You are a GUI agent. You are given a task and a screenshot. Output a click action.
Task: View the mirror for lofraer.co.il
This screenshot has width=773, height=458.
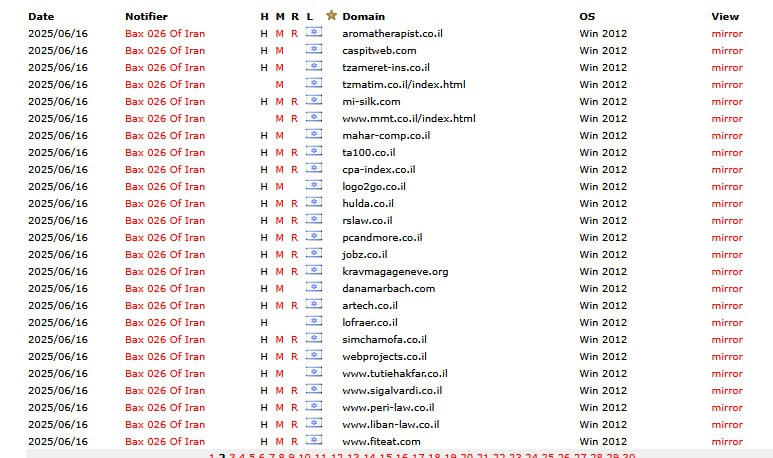[x=727, y=323]
